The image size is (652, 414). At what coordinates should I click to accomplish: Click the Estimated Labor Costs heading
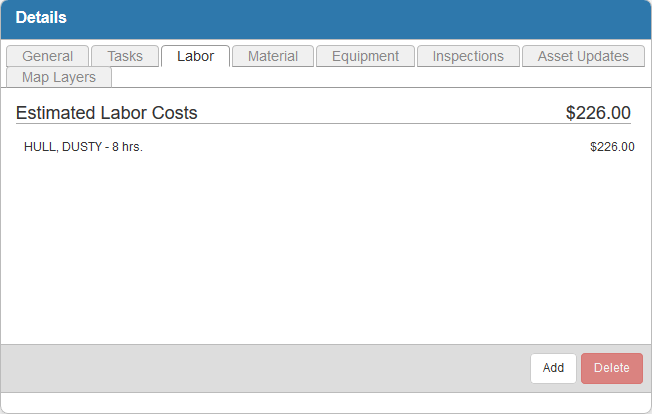pos(107,113)
